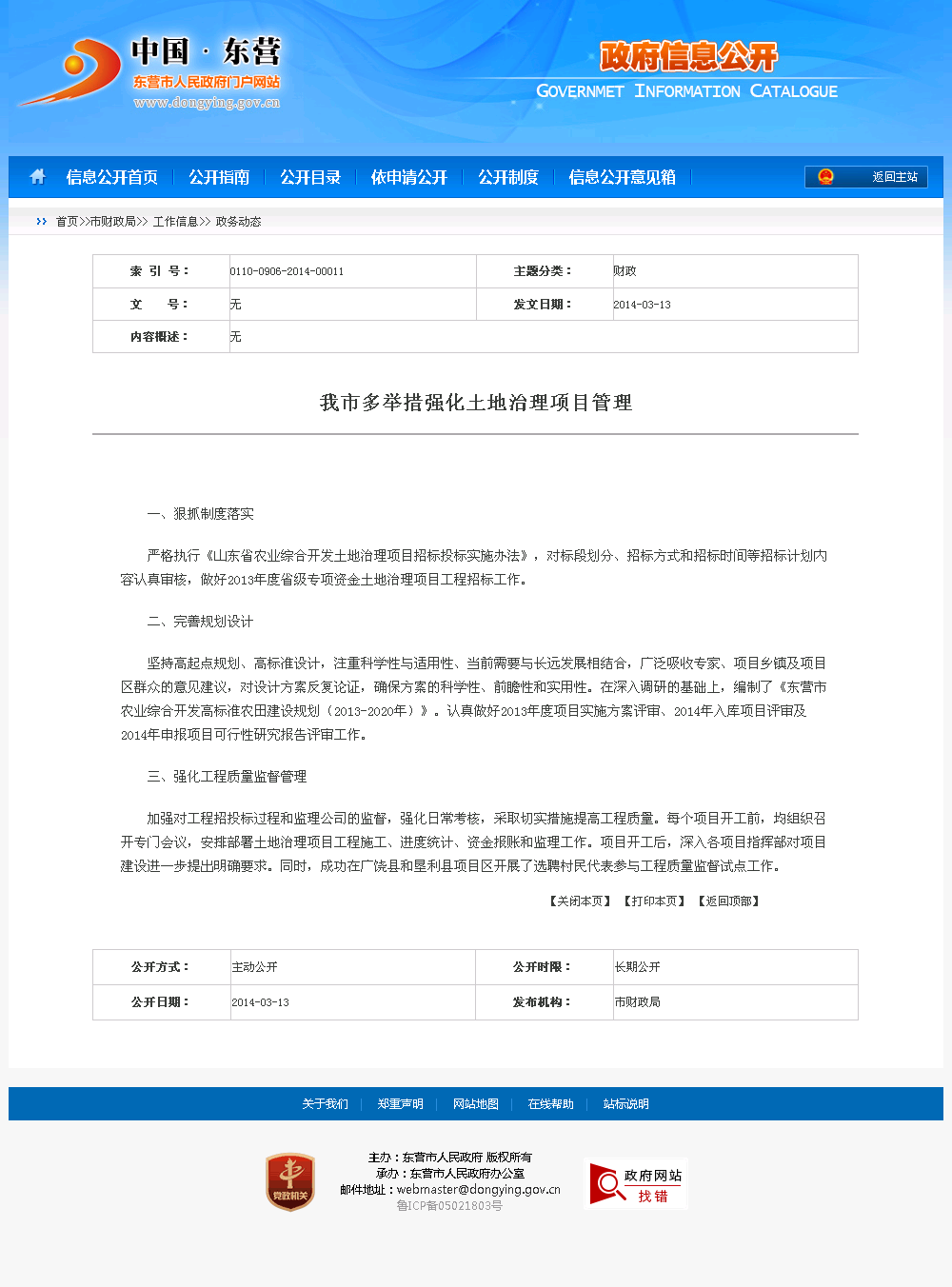Click the home icon in navigation bar
The height and width of the screenshot is (1287, 952).
pos(38,177)
